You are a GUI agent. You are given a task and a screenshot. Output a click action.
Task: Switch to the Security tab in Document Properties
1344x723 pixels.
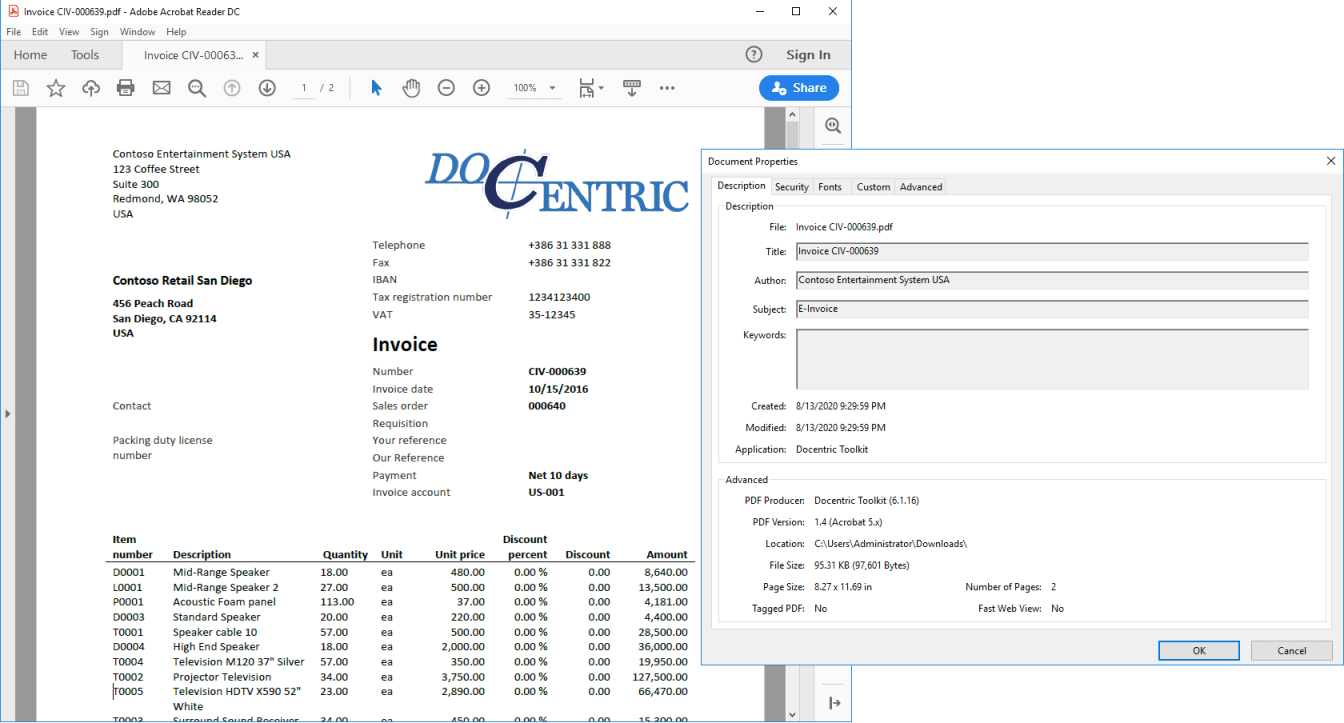pos(791,186)
